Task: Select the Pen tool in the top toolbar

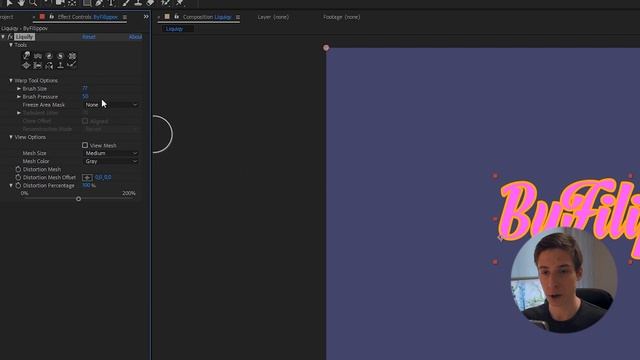Action: (x=99, y=3)
